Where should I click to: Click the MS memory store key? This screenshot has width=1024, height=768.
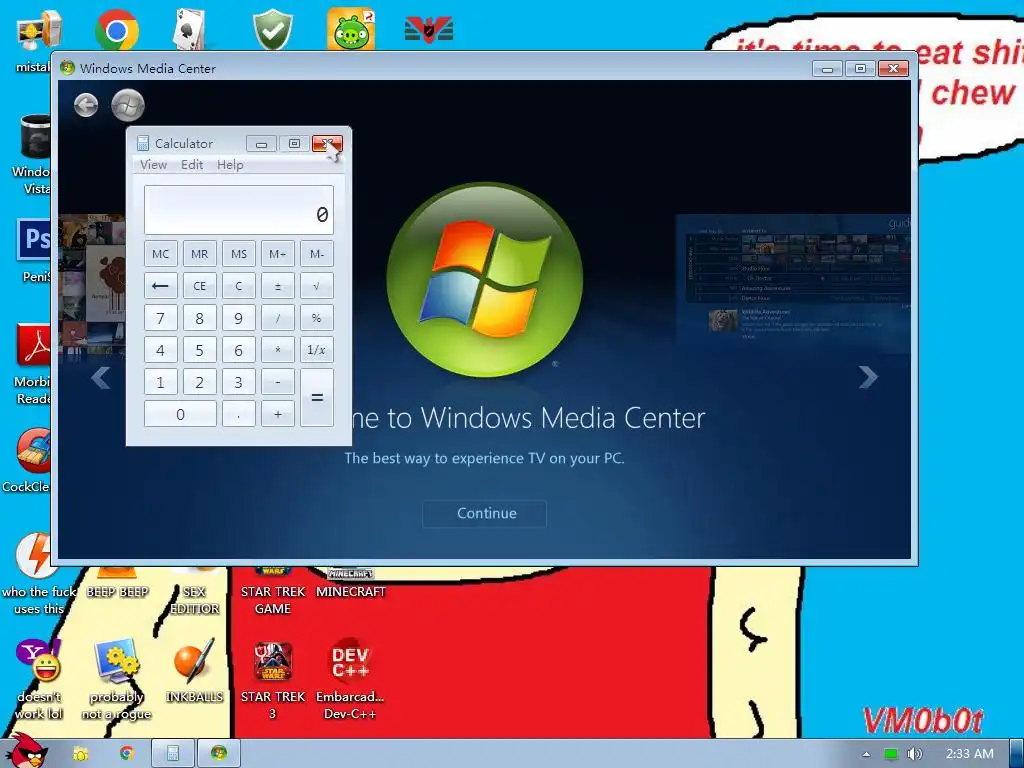(239, 254)
